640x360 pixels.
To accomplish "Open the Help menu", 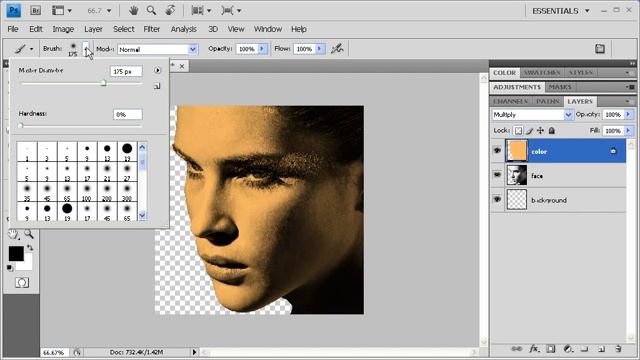I will coord(299,29).
